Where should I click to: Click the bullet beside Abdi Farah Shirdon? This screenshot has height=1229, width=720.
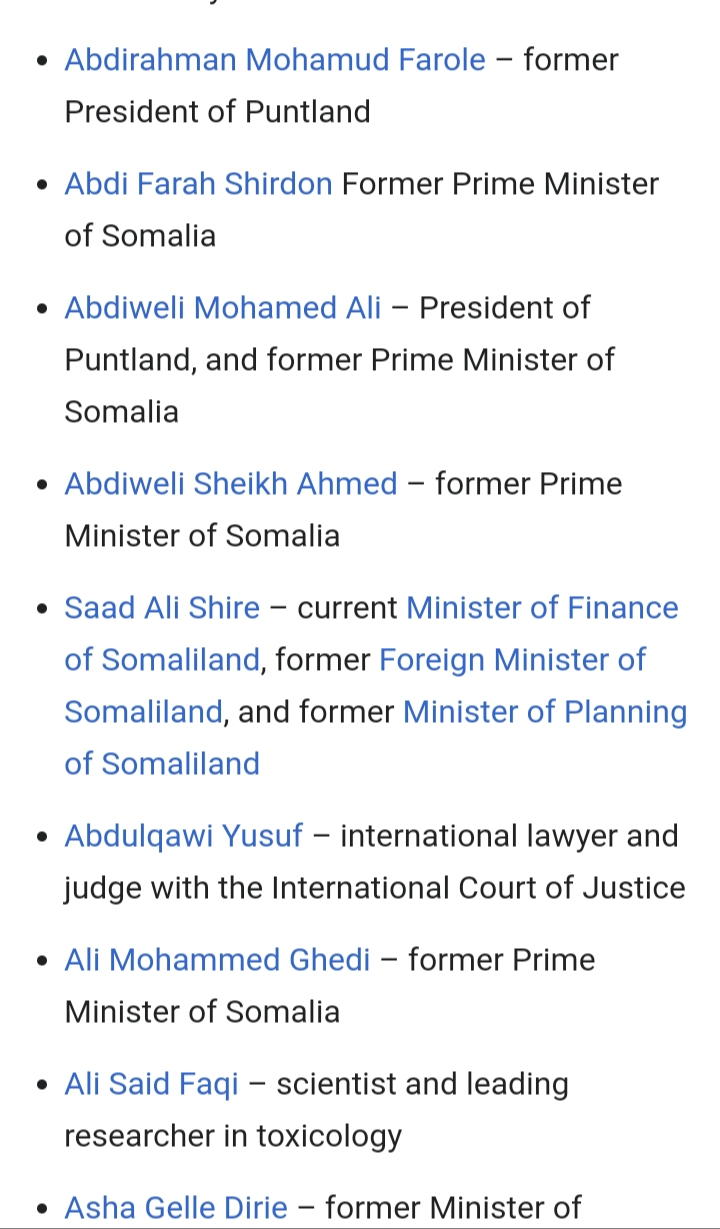tap(41, 185)
